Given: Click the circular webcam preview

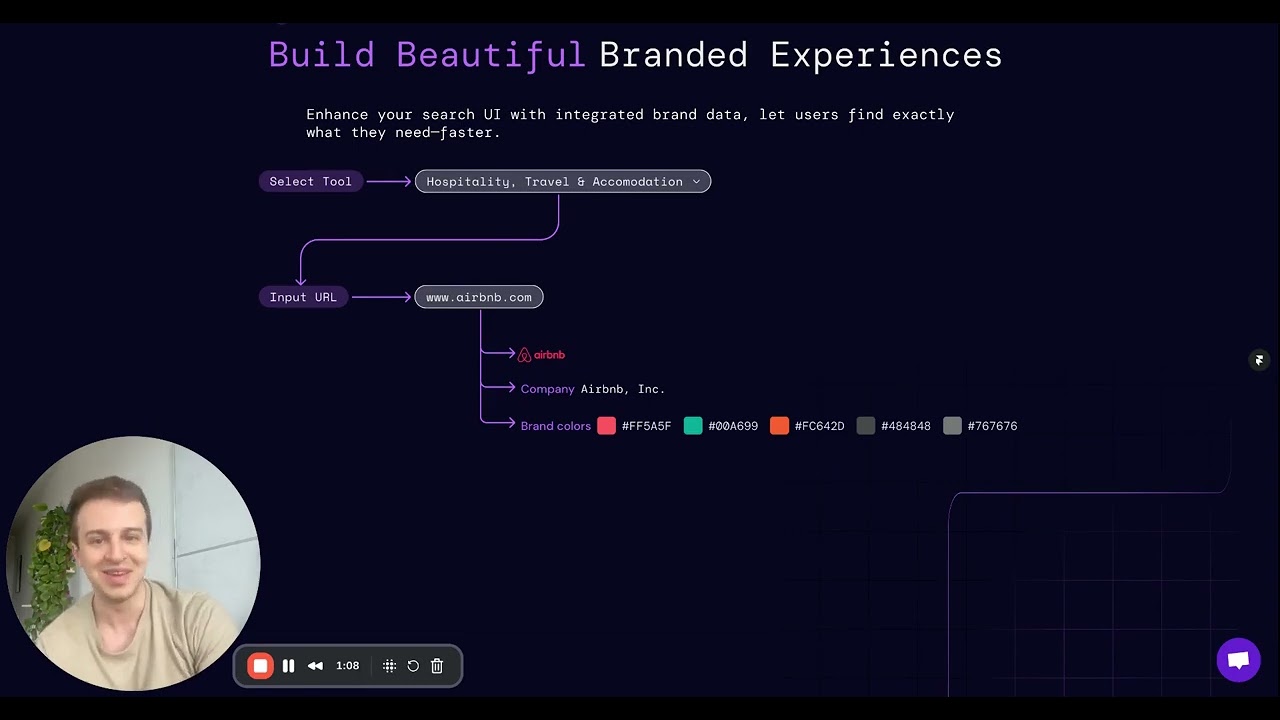Looking at the screenshot, I should tap(133, 563).
